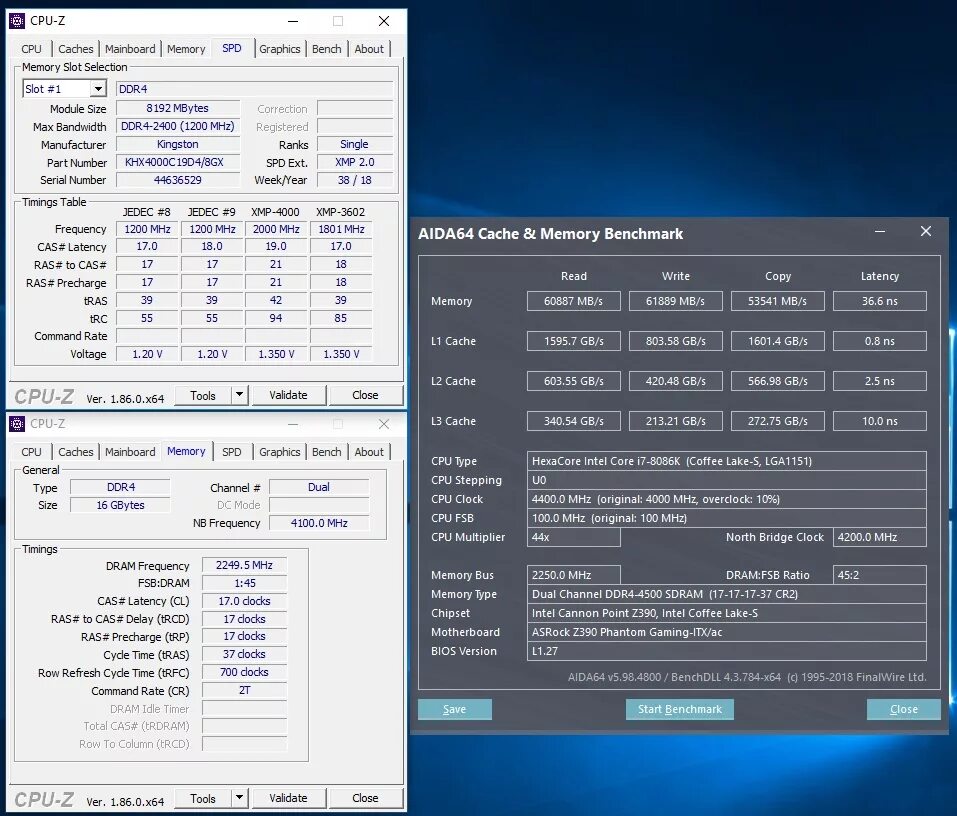
Task: Save the AIDA64 benchmark results
Action: click(x=455, y=709)
